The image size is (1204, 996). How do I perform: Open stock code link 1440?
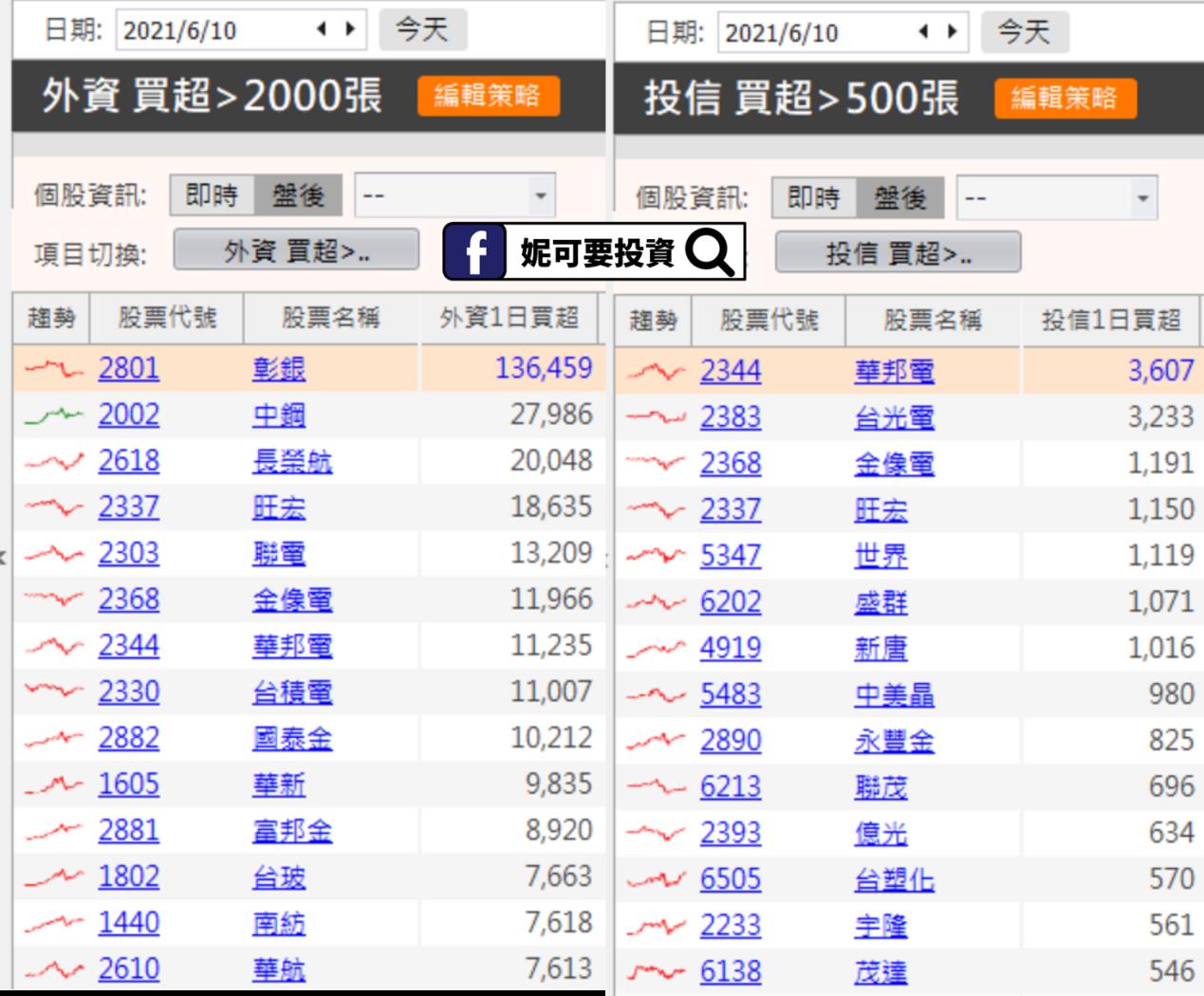click(x=129, y=923)
